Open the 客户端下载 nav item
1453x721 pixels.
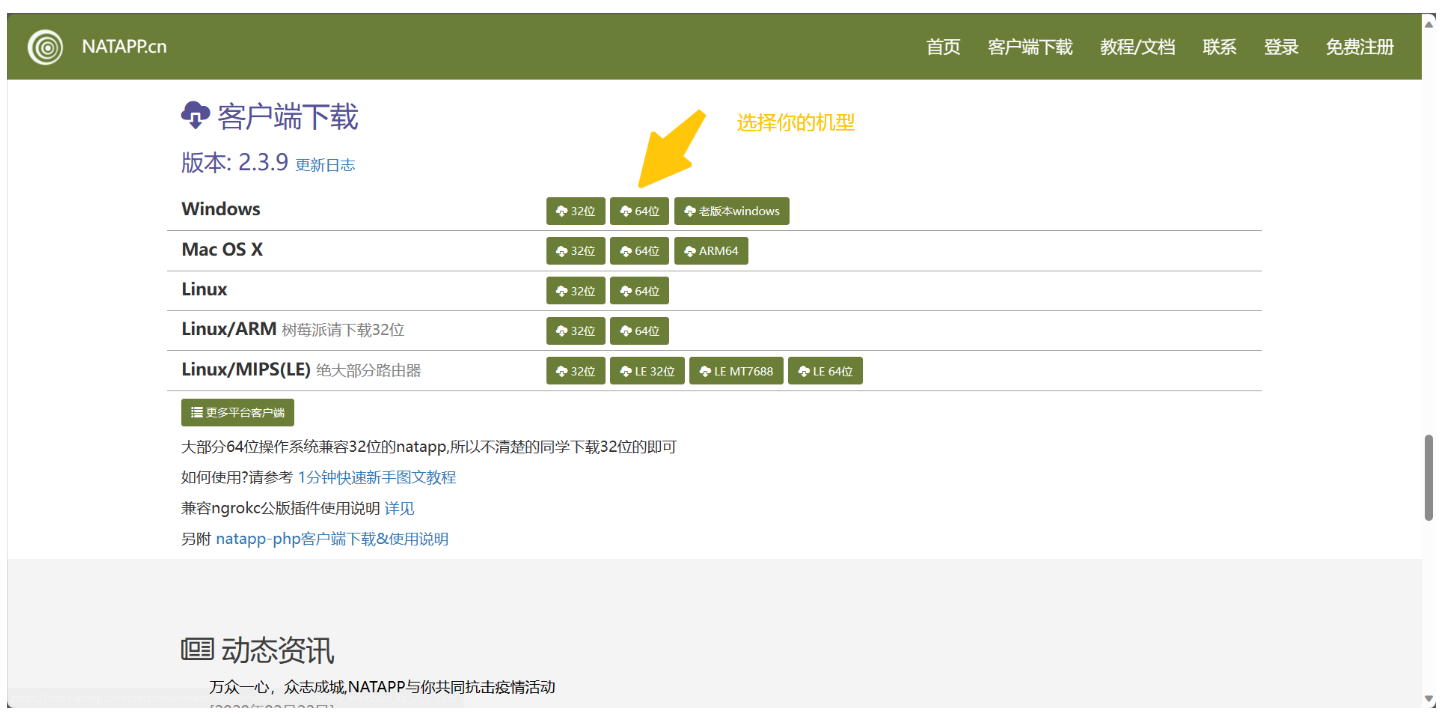pos(1030,47)
